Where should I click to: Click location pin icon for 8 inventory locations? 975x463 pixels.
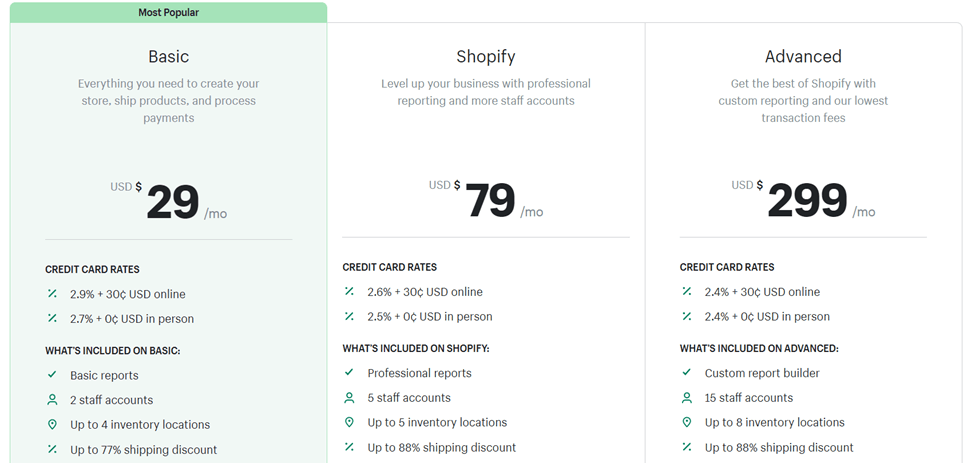[x=686, y=422]
